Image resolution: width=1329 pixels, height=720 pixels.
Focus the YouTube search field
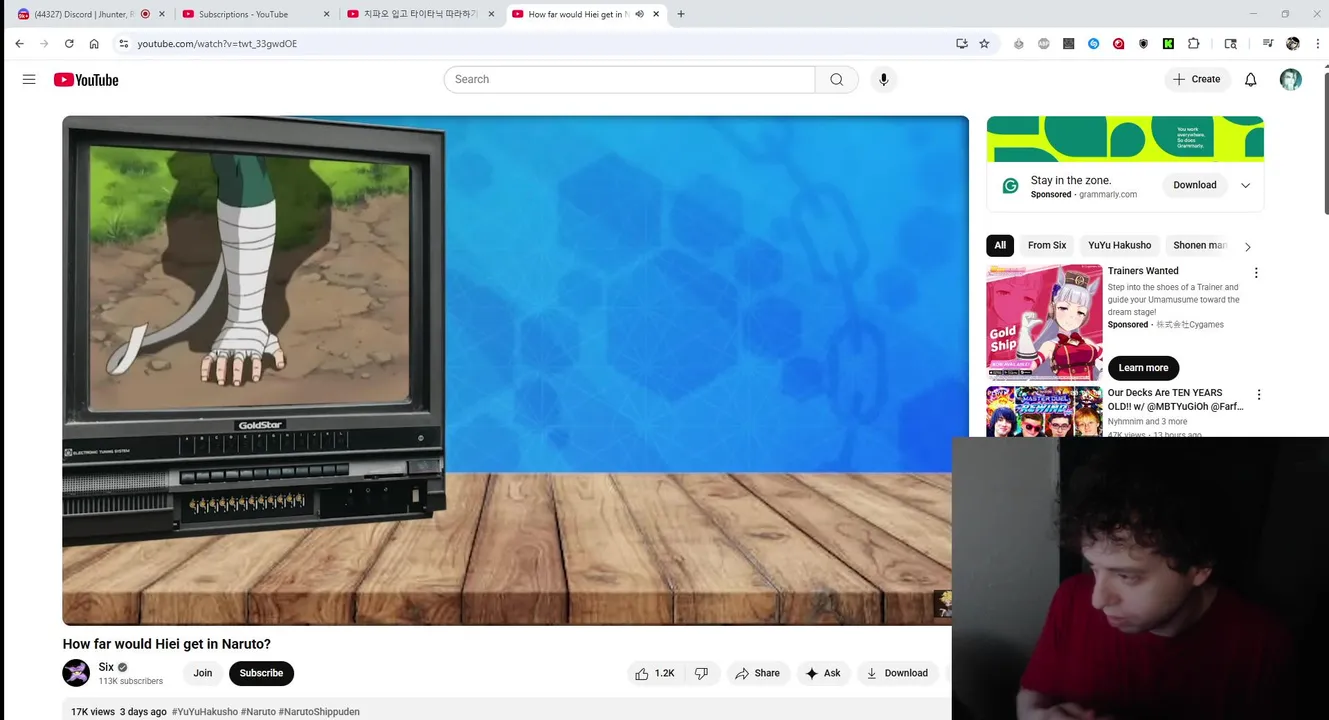coord(629,79)
